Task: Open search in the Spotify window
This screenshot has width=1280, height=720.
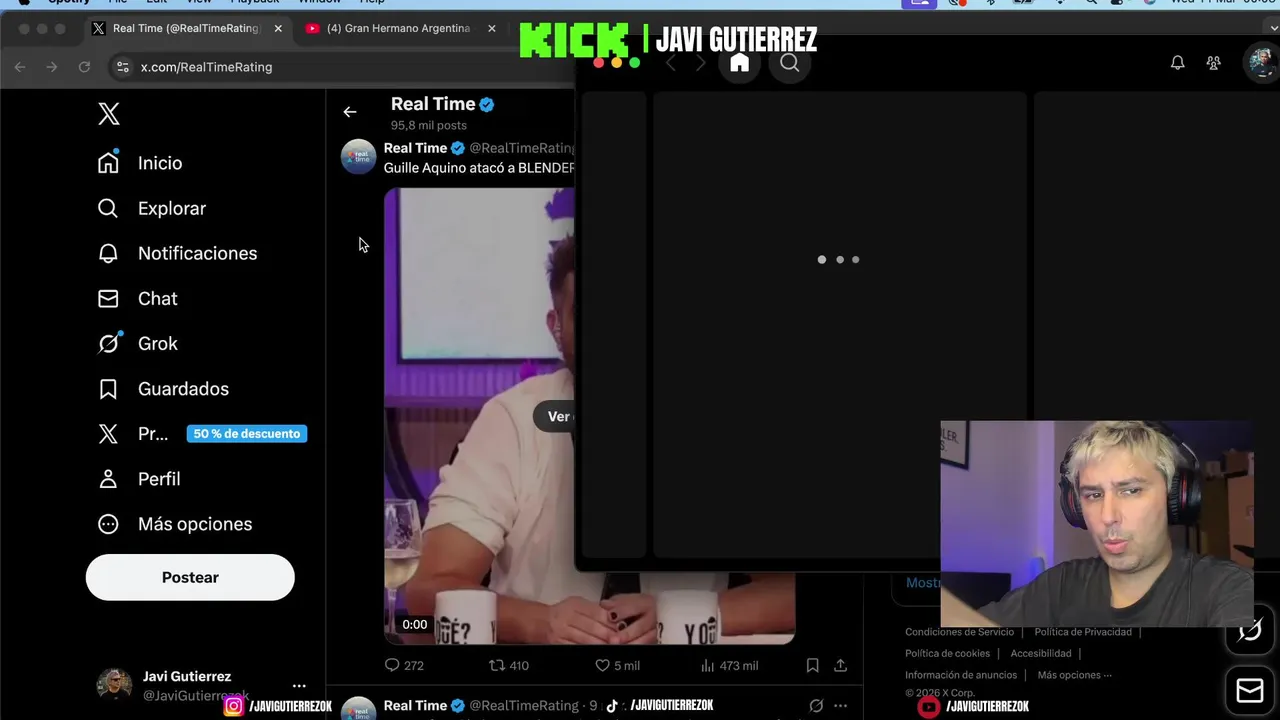Action: (x=790, y=63)
